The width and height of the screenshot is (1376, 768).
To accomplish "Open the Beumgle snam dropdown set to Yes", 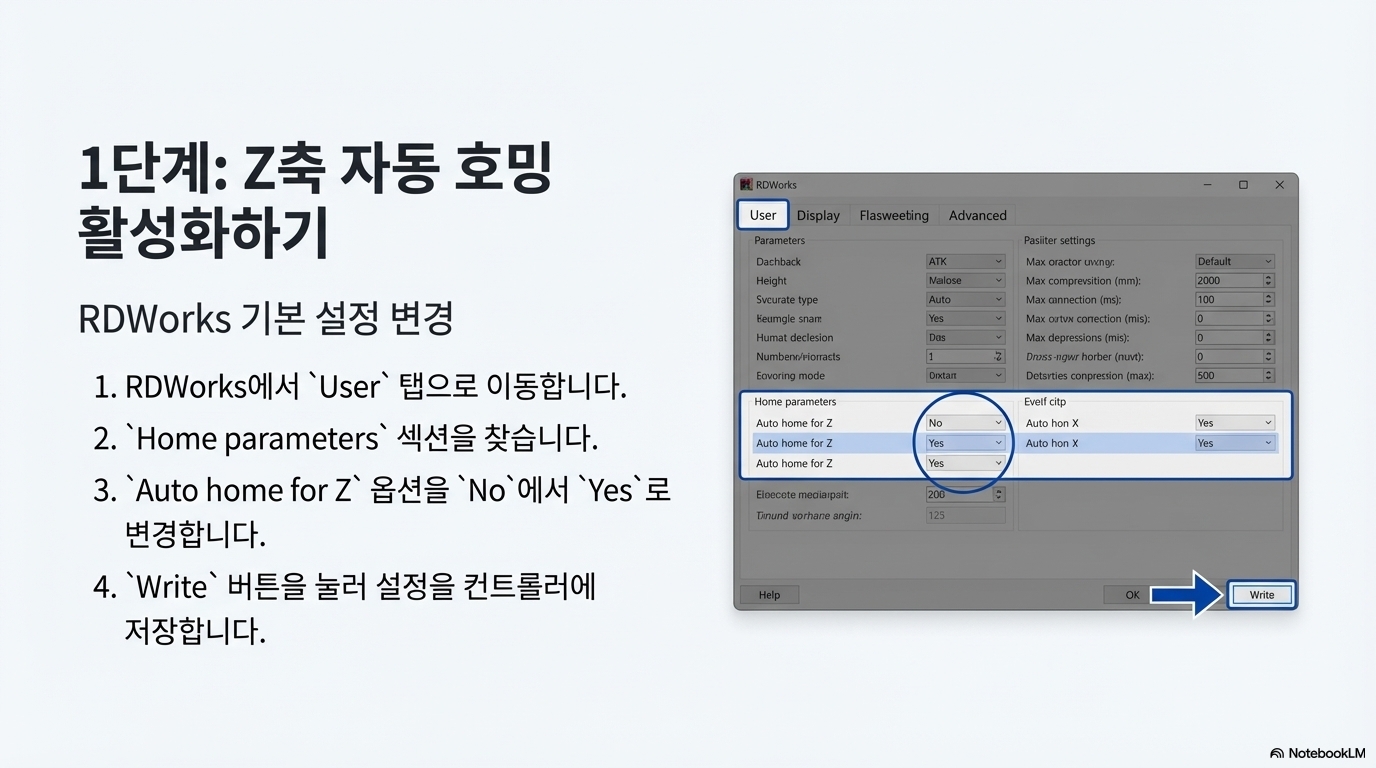I will pyautogui.click(x=965, y=318).
